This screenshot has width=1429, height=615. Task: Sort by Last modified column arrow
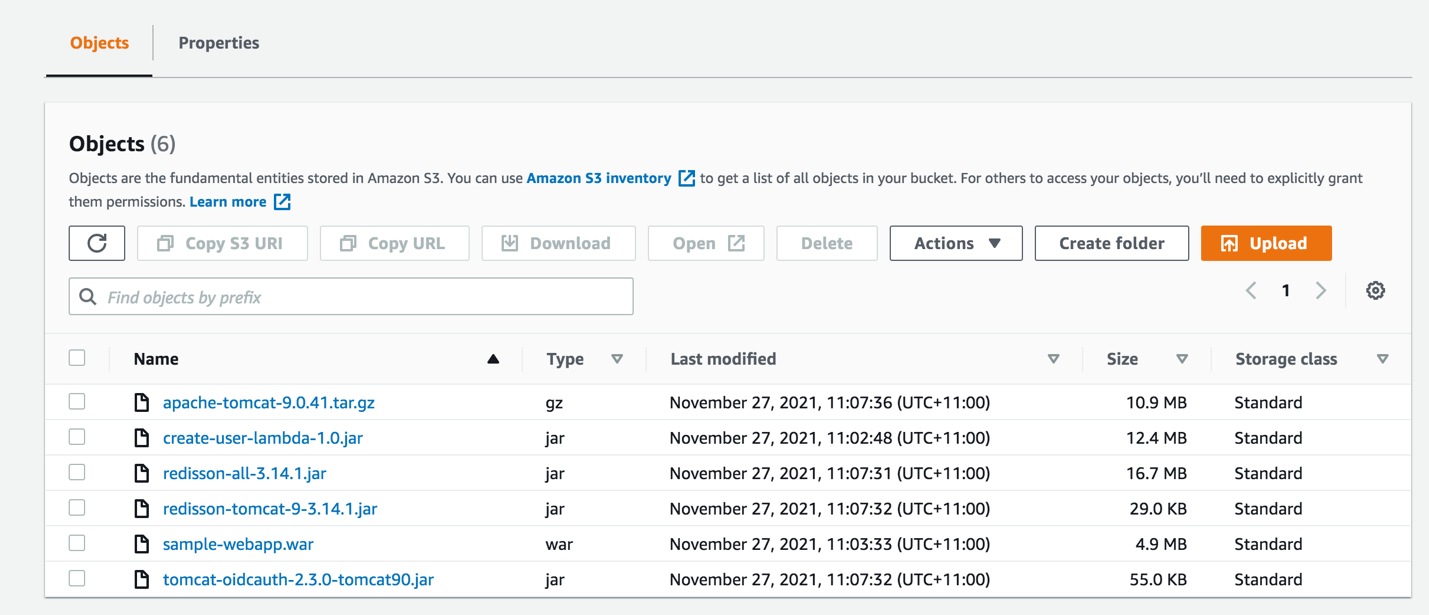[x=1053, y=359]
